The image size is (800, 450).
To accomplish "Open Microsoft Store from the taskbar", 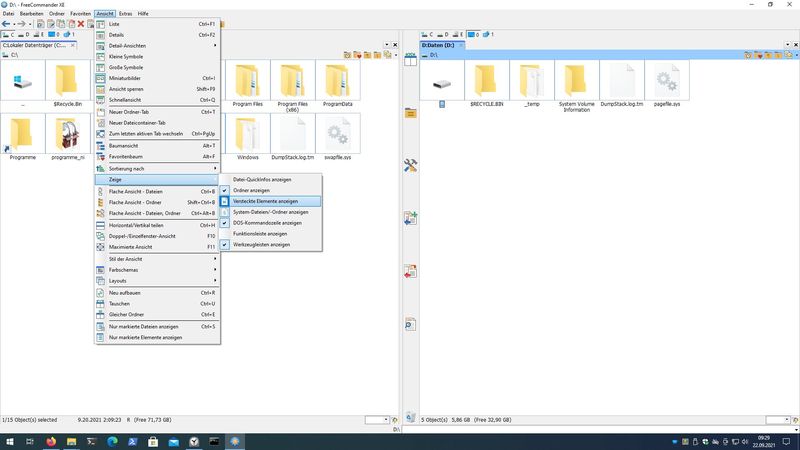I will point(153,441).
